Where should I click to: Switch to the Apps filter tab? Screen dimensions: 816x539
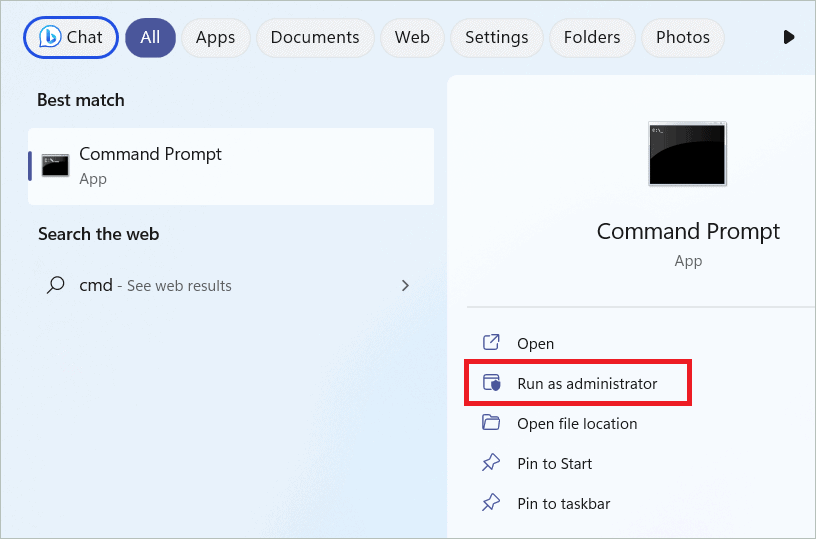pyautogui.click(x=215, y=37)
